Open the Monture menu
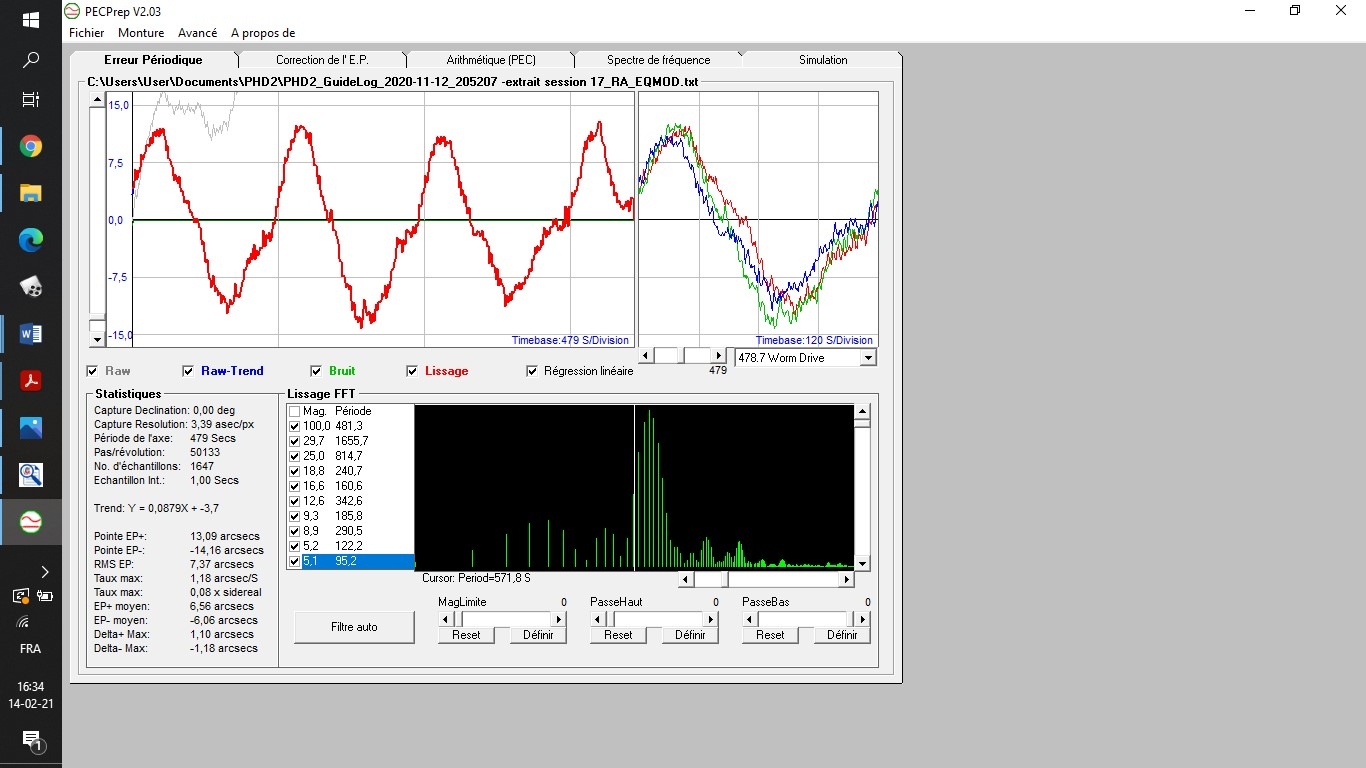Image resolution: width=1366 pixels, height=768 pixels. point(141,33)
